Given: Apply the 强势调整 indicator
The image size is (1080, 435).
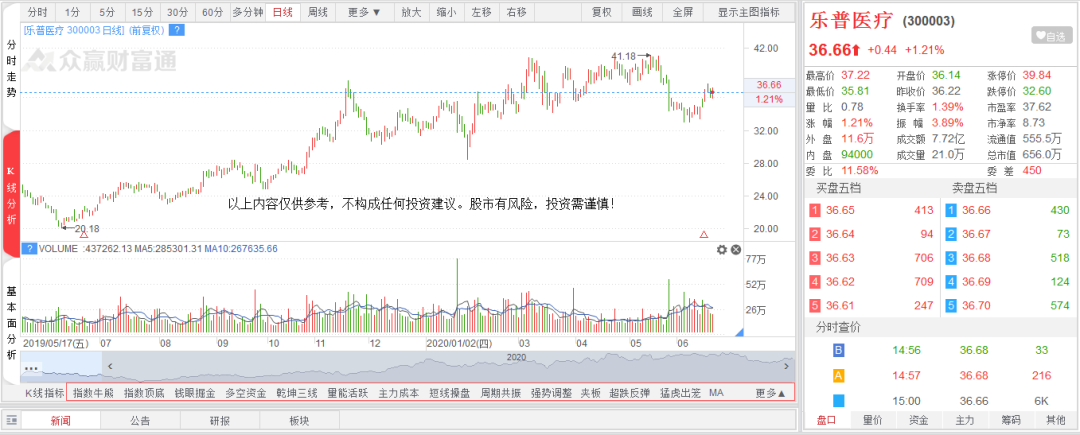Looking at the screenshot, I should 552,393.
